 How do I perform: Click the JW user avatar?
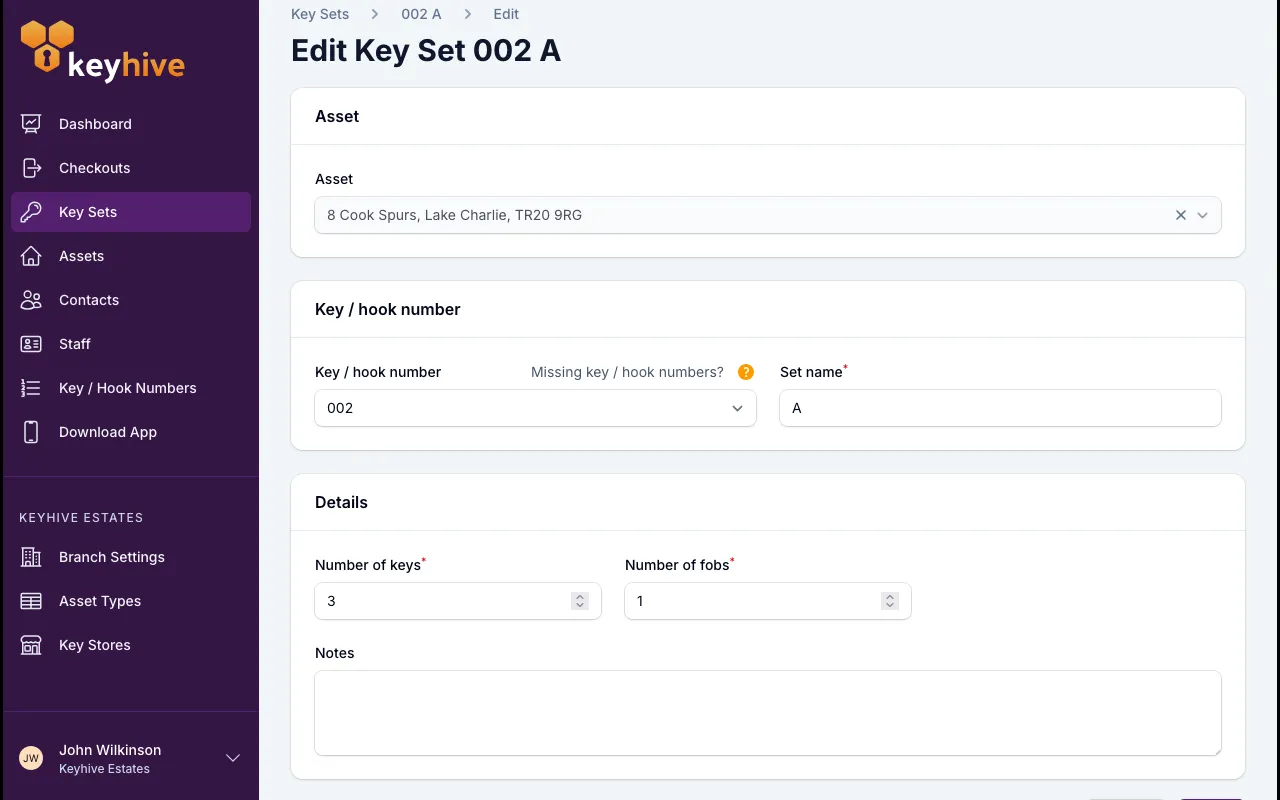pyautogui.click(x=31, y=758)
